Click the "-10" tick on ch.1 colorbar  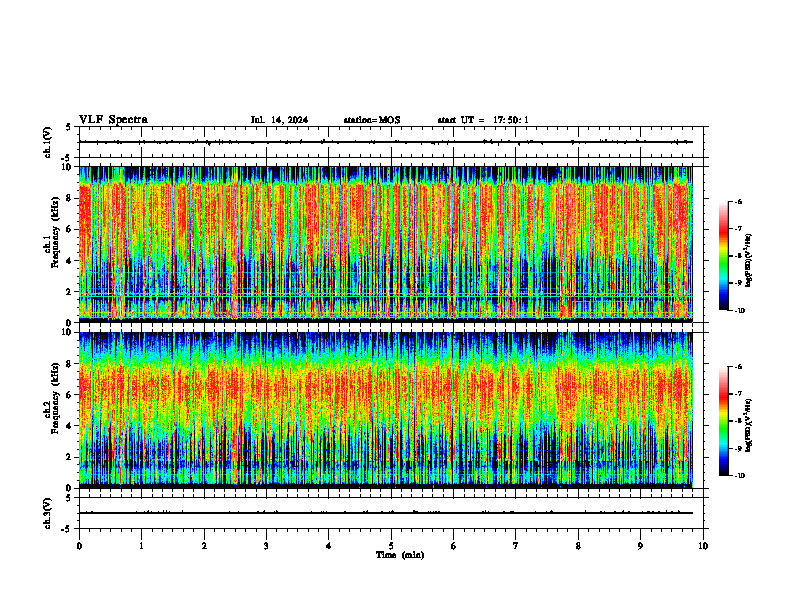click(739, 311)
